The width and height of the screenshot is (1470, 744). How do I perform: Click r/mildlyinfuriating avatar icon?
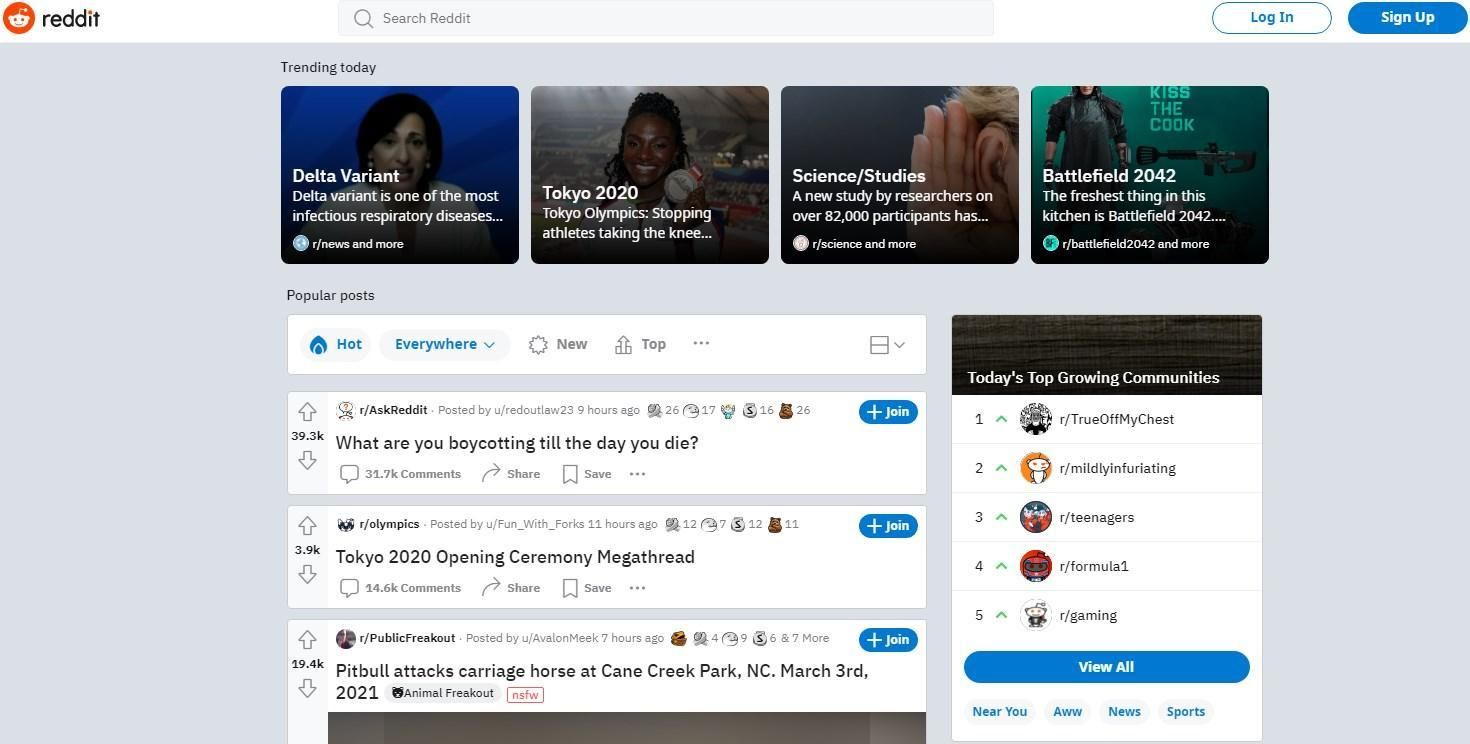(1036, 468)
